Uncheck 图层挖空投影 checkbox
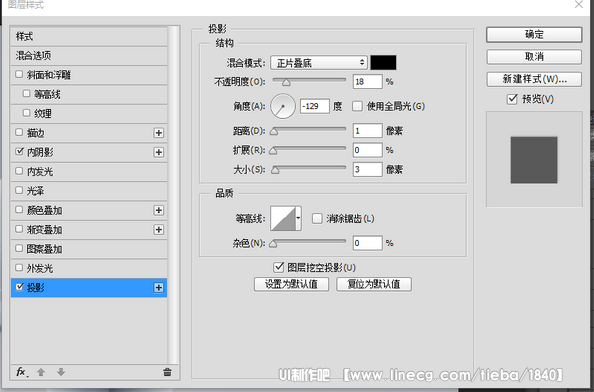Image resolution: width=594 pixels, height=392 pixels. pos(278,267)
